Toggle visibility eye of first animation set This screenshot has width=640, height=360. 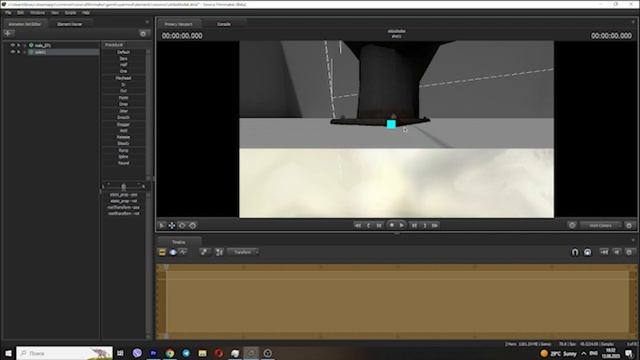[13, 45]
